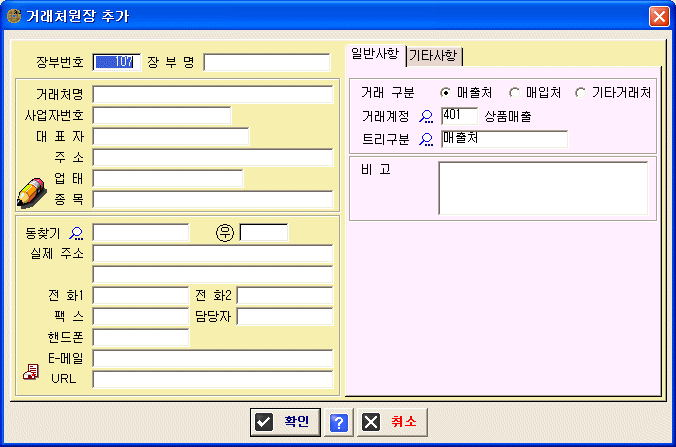Focus the 장부명 input field
The width and height of the screenshot is (676, 447).
tap(267, 63)
